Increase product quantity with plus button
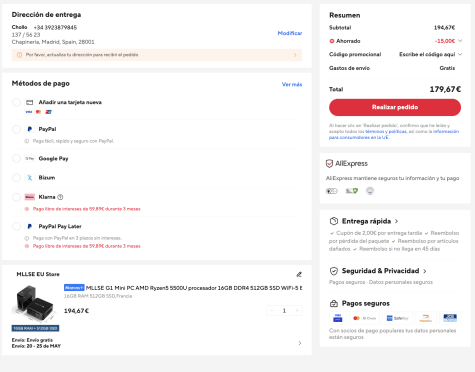This screenshot has width=475, height=372. (297, 311)
